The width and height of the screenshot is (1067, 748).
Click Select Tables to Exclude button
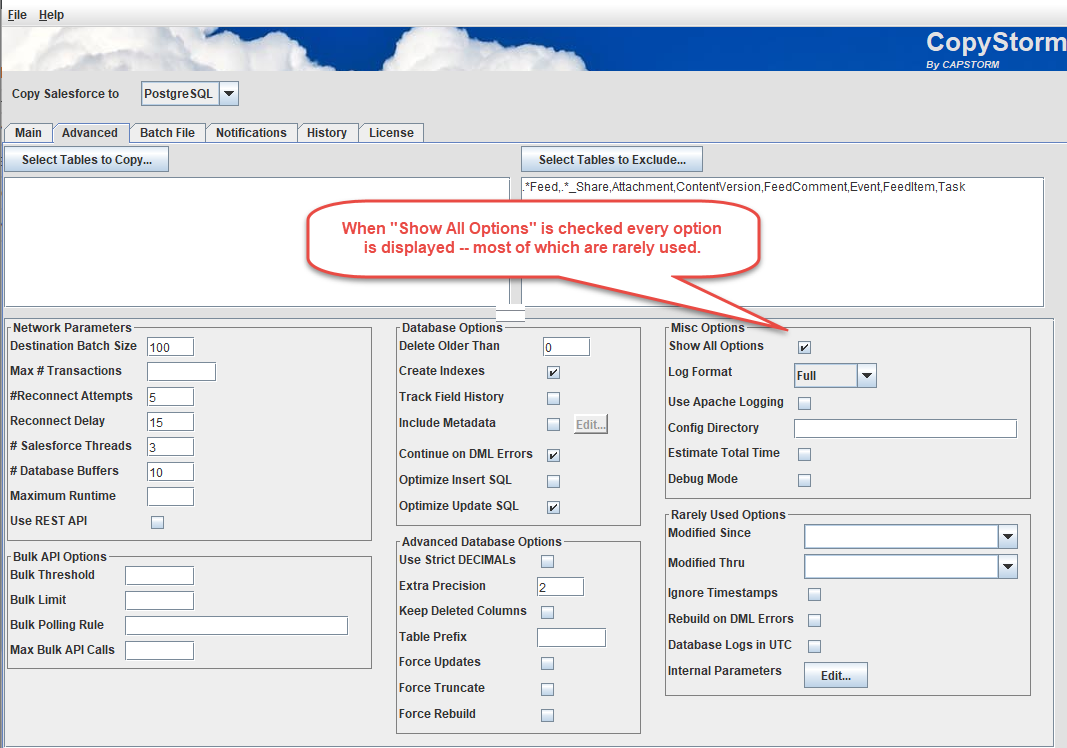[612, 160]
